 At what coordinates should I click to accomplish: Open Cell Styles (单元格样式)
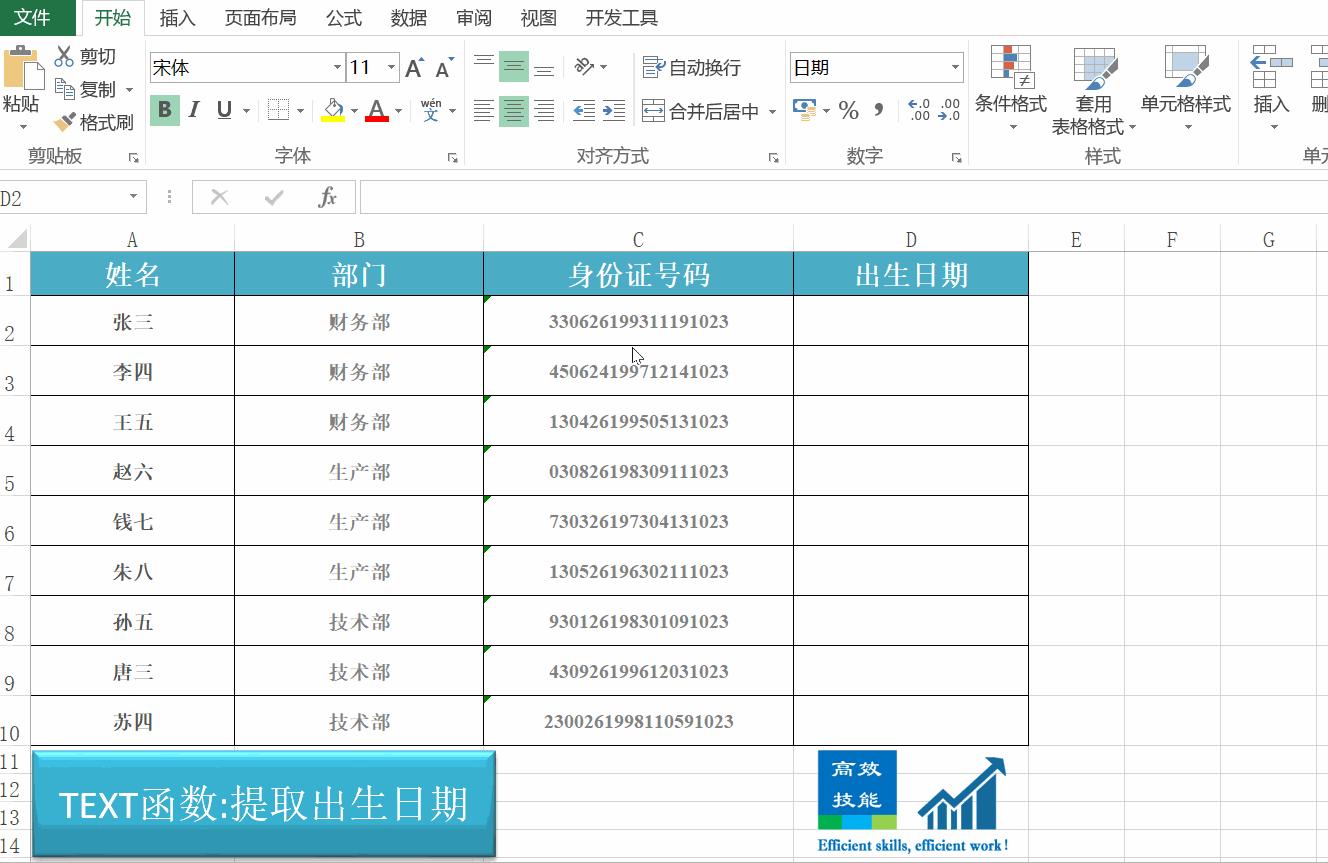point(1185,90)
